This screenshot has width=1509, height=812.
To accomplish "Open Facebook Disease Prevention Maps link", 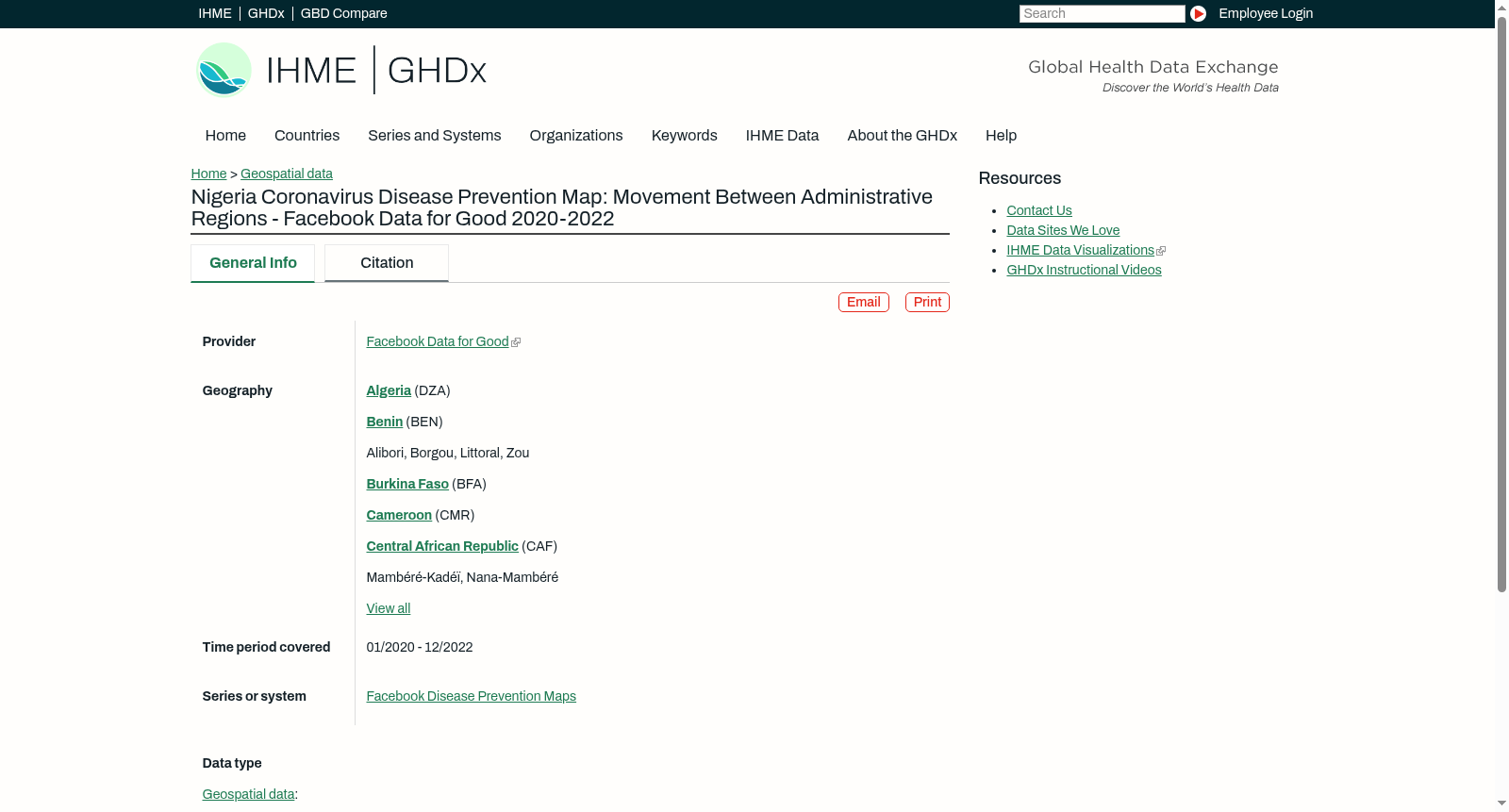I will pos(472,696).
